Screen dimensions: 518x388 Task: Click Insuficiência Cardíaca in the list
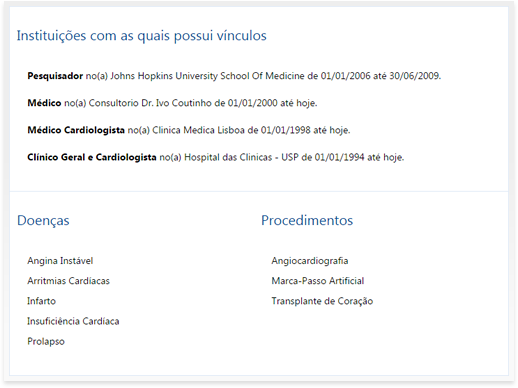[73, 321]
